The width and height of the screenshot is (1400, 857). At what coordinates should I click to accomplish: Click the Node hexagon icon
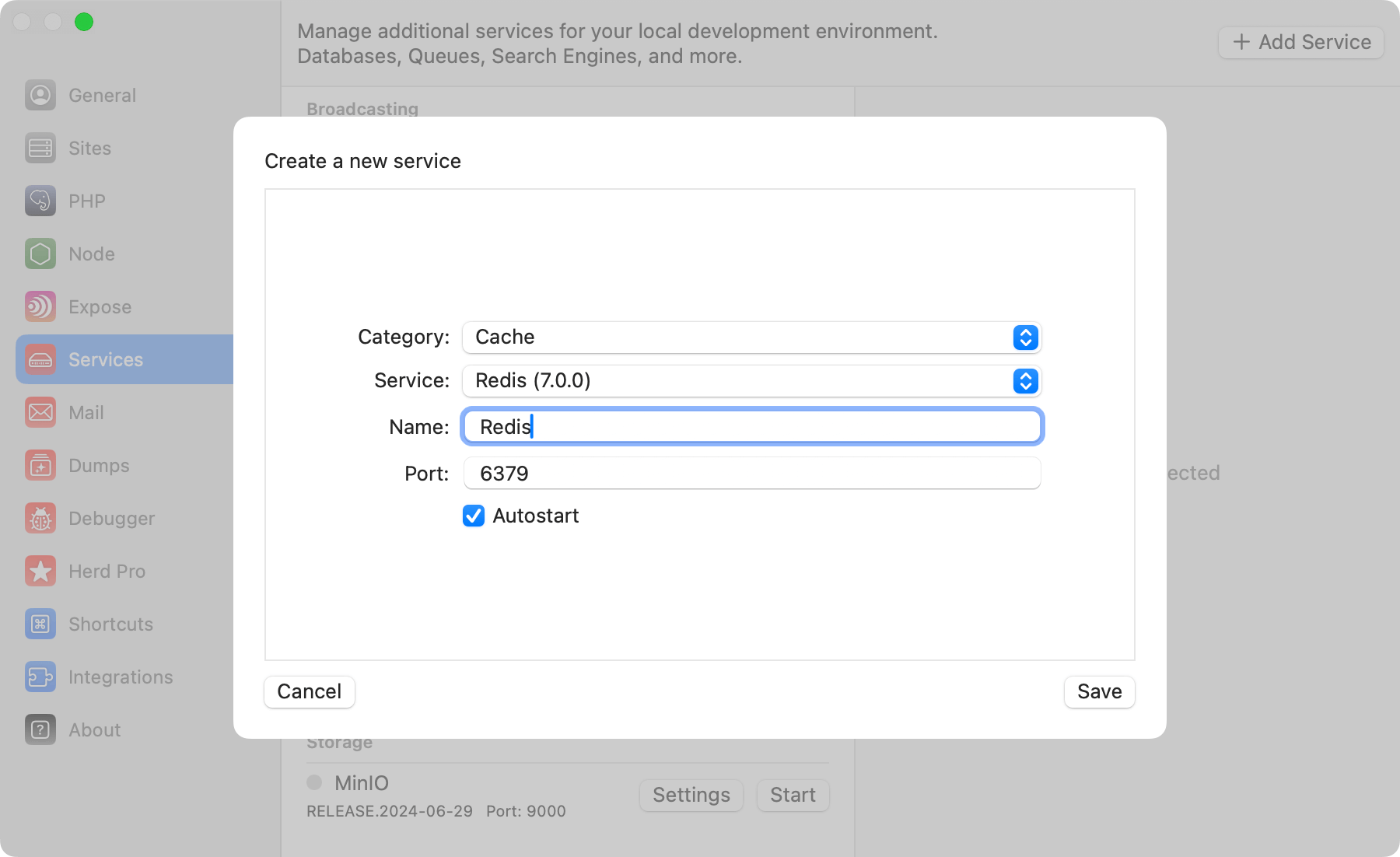tap(40, 254)
